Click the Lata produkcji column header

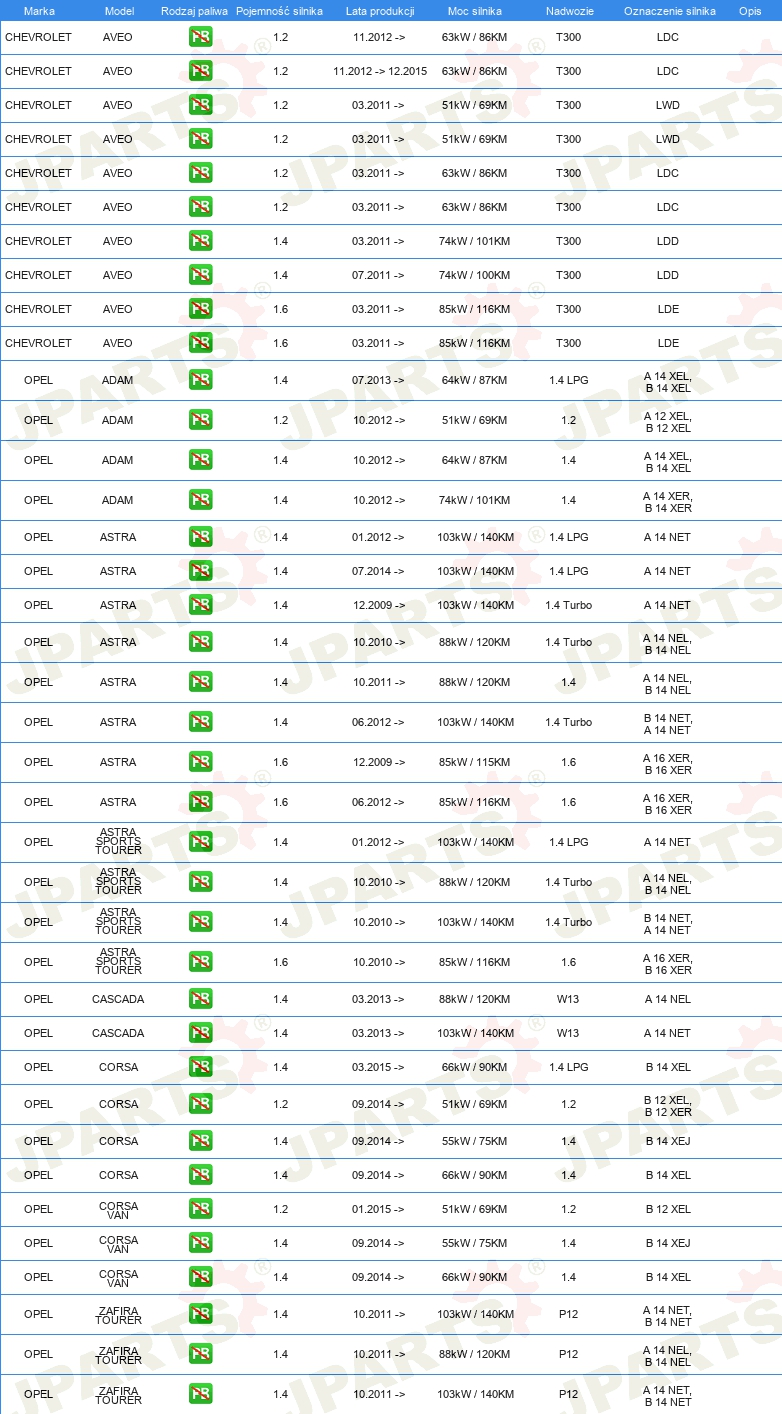point(379,11)
